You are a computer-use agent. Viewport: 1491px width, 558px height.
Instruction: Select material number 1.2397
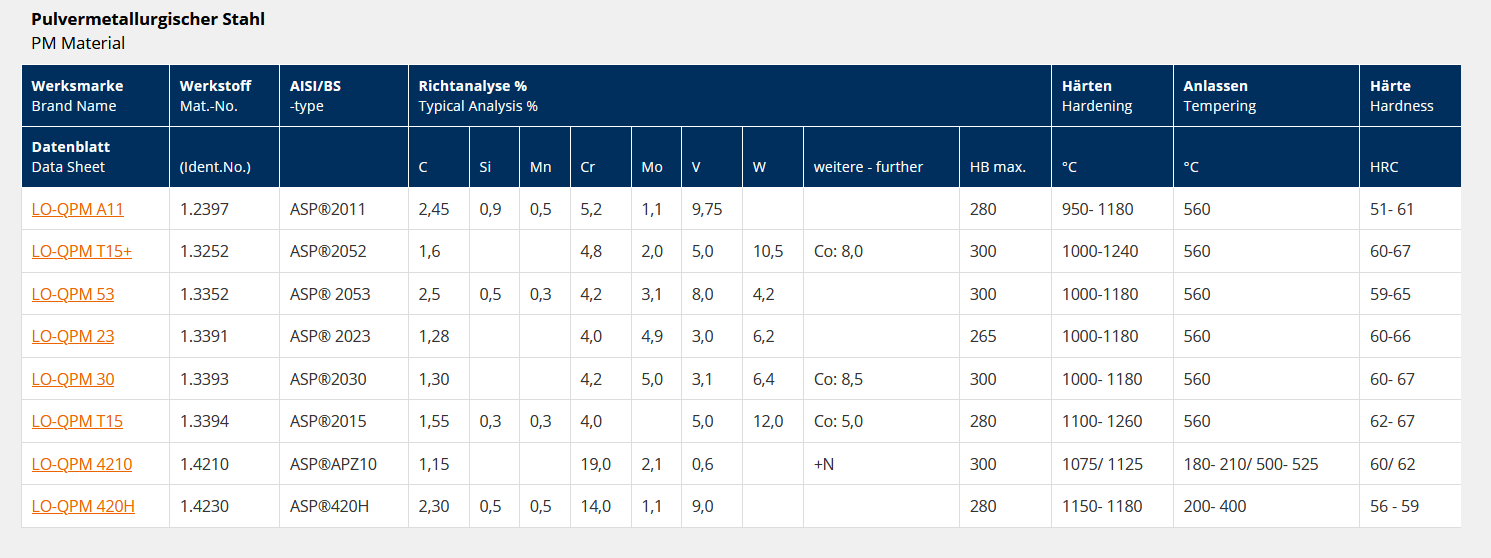tap(204, 209)
